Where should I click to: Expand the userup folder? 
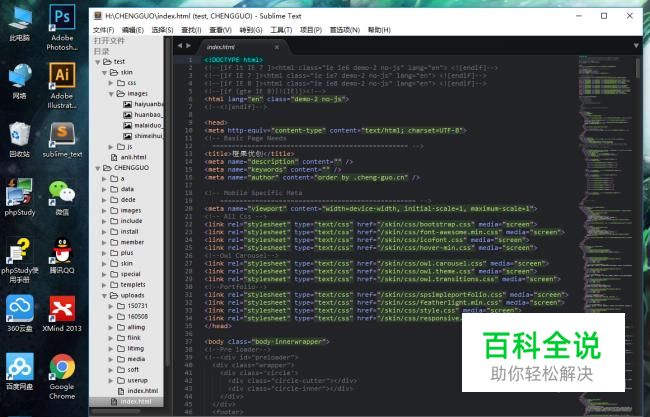point(111,380)
